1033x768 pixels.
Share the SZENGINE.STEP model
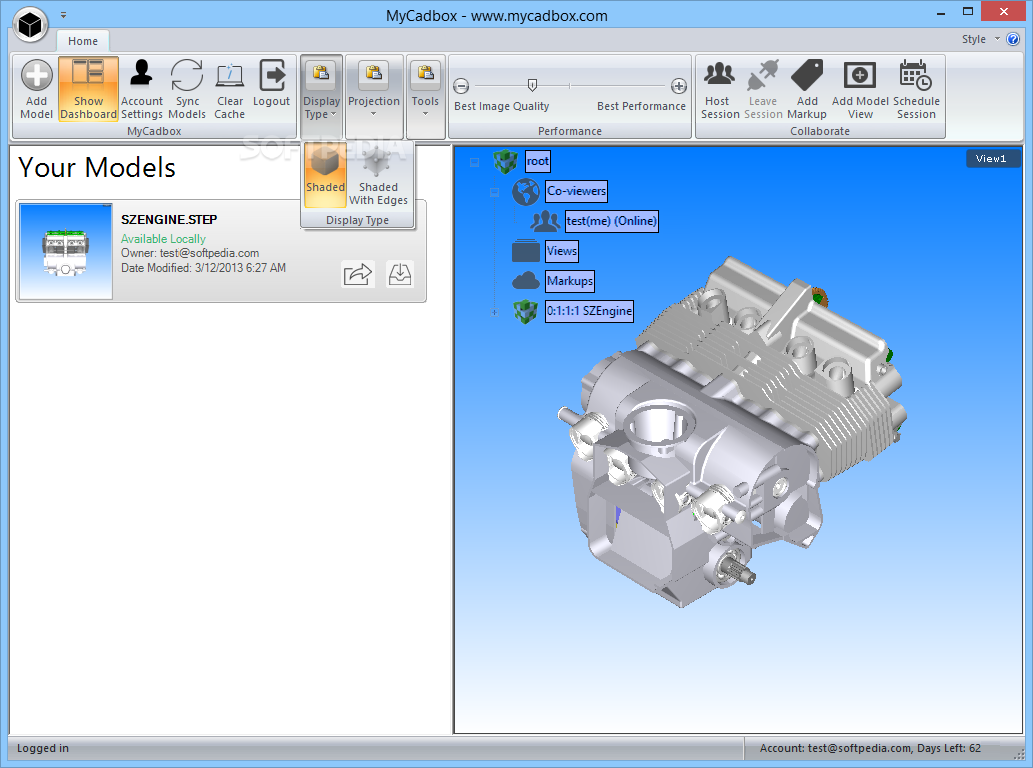358,274
